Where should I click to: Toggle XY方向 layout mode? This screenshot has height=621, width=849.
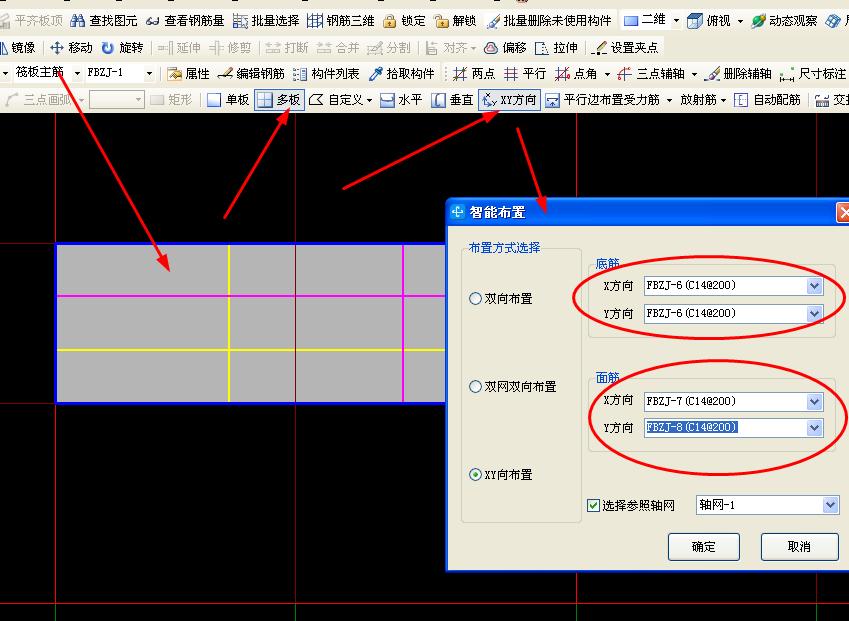(x=510, y=100)
